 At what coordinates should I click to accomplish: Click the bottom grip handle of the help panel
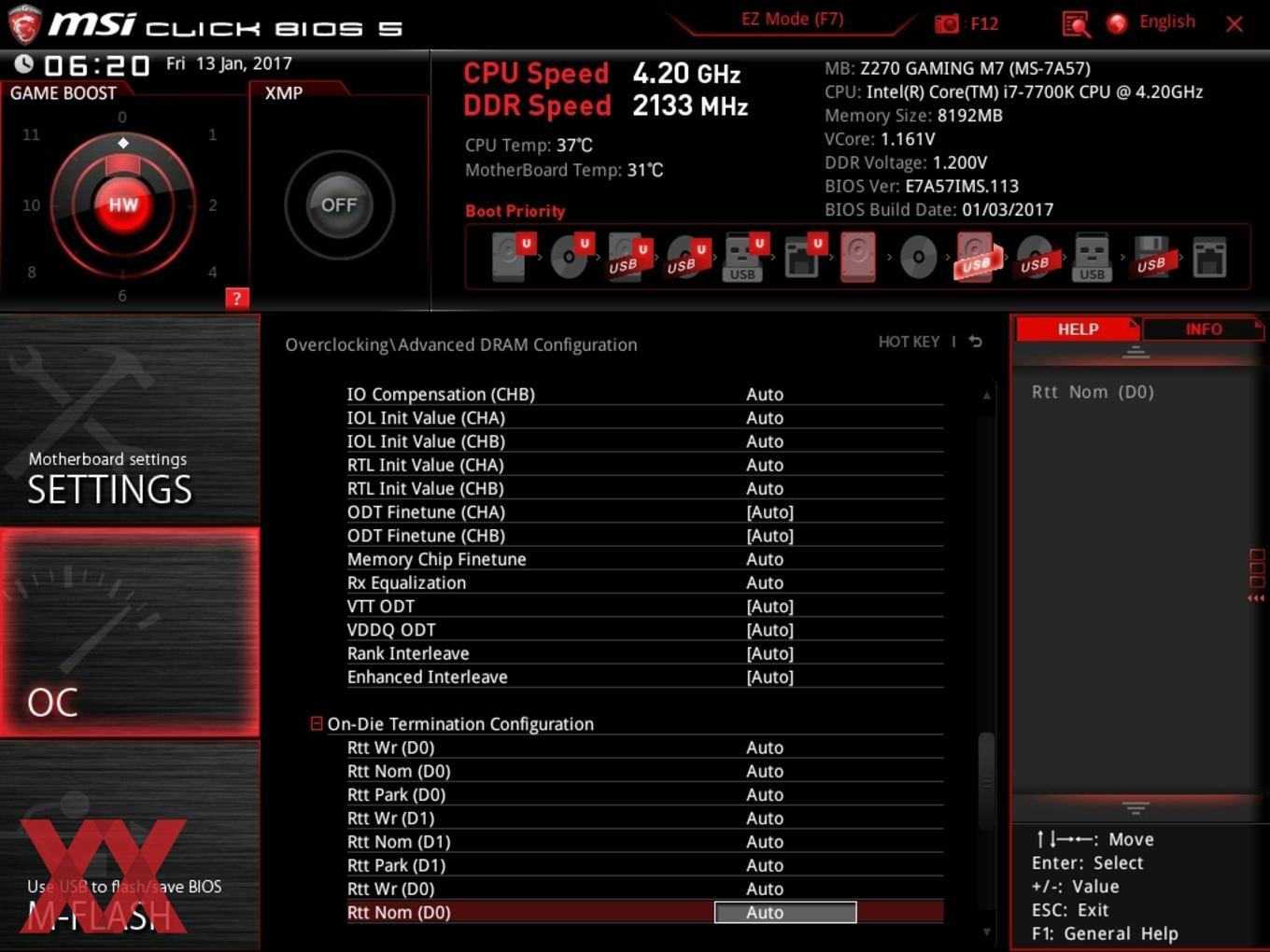coord(1136,807)
